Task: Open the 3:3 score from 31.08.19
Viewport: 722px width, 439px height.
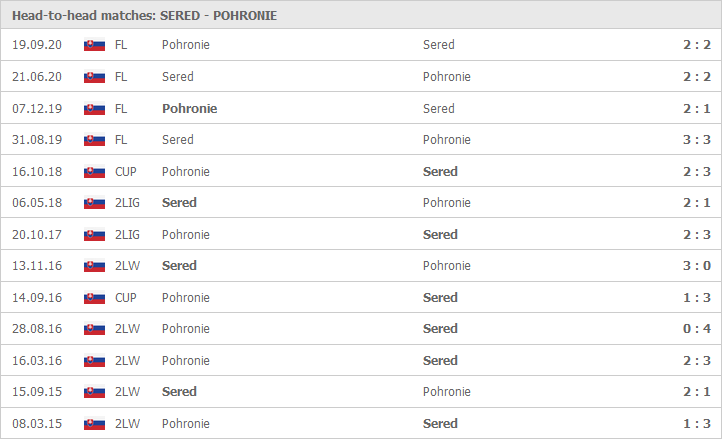Action: pos(697,140)
